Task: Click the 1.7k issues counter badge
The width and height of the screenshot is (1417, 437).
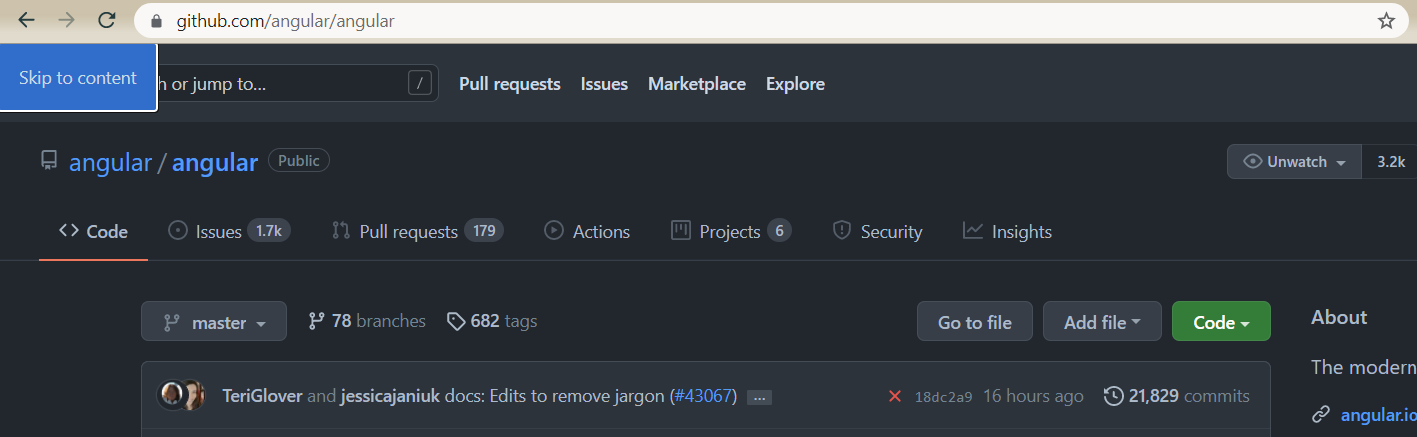Action: click(269, 231)
